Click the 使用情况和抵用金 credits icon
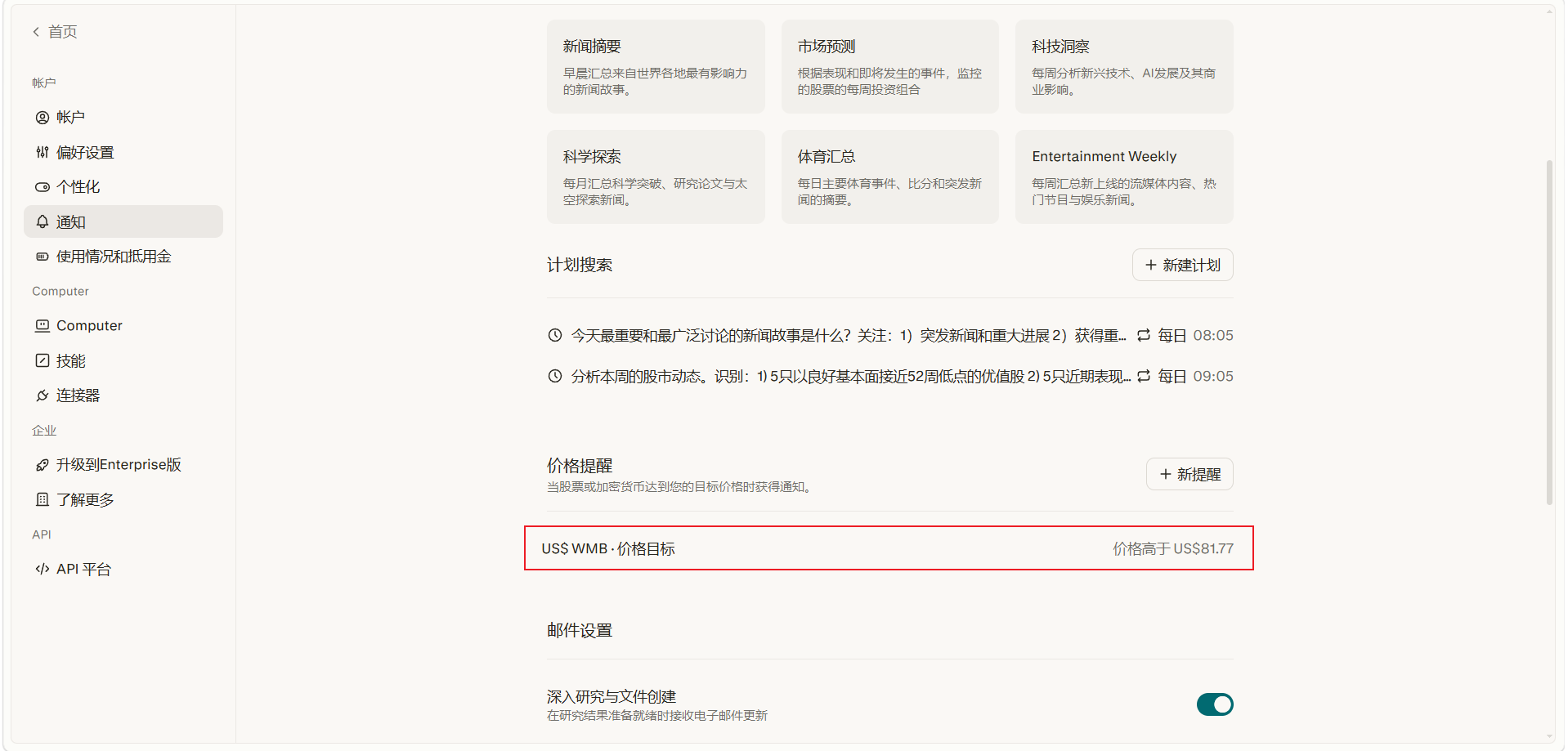The width and height of the screenshot is (1568, 751). coord(43,257)
